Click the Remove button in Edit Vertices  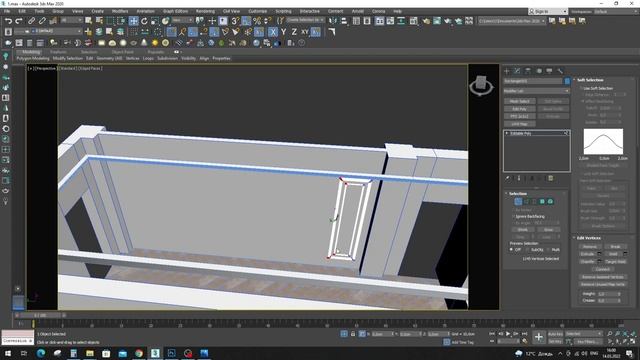pyautogui.click(x=589, y=247)
